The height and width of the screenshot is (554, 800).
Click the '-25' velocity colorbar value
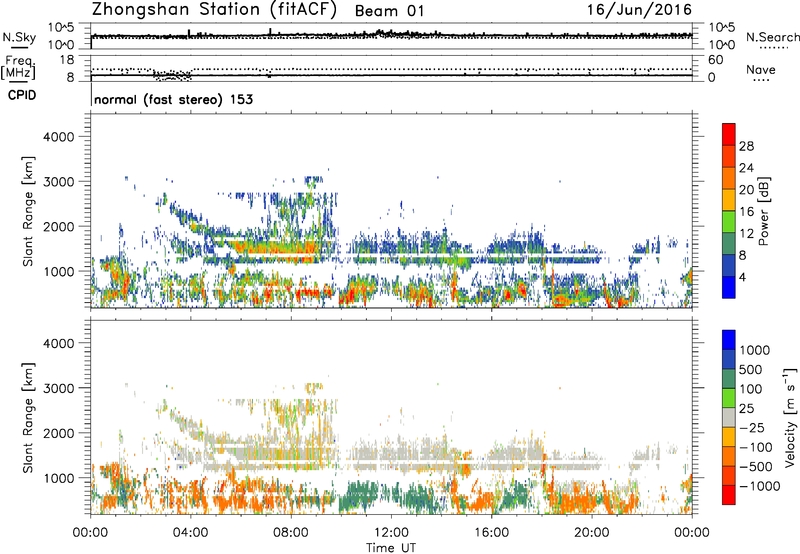point(753,428)
